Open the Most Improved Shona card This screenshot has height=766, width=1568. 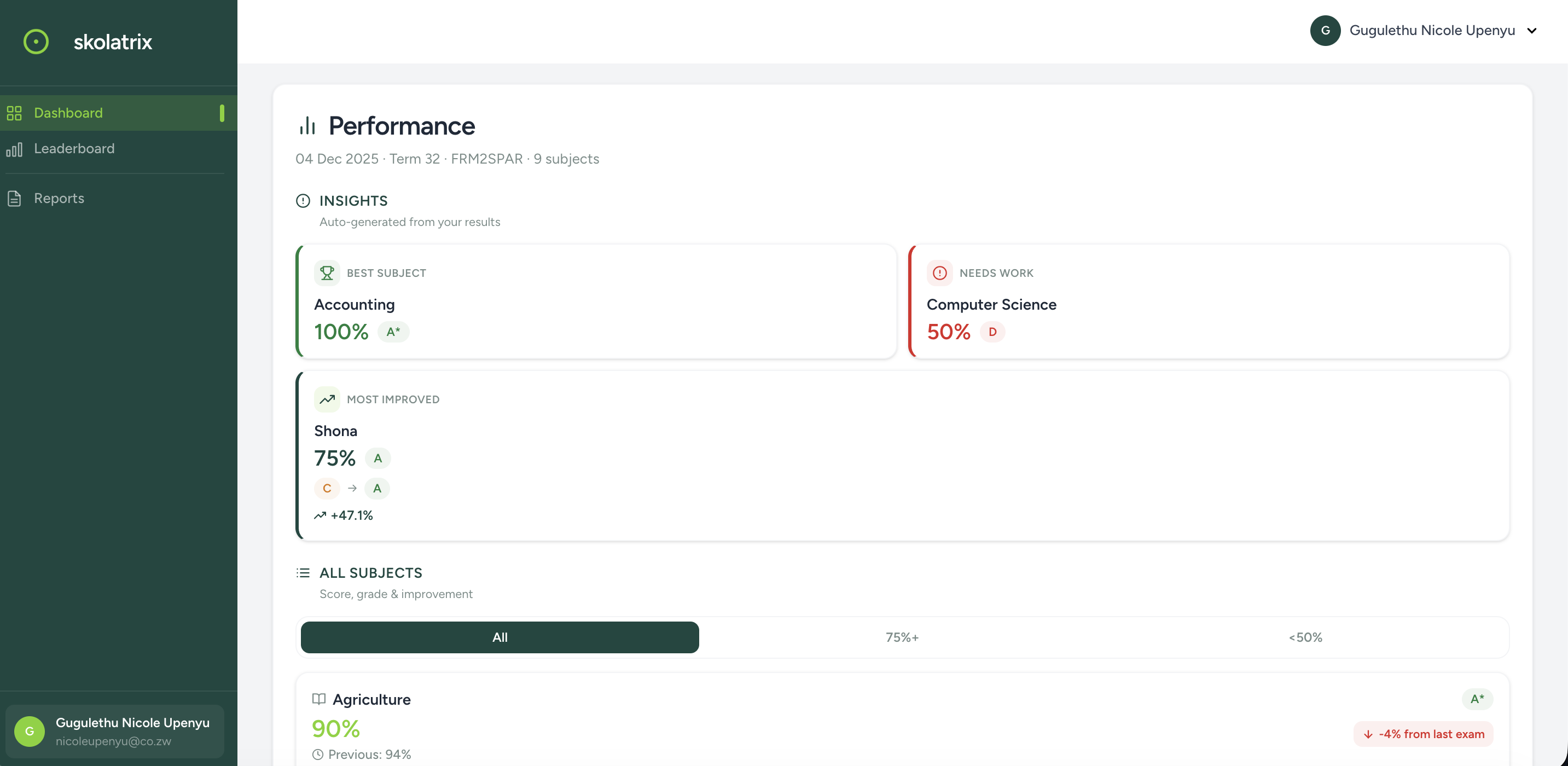(903, 455)
